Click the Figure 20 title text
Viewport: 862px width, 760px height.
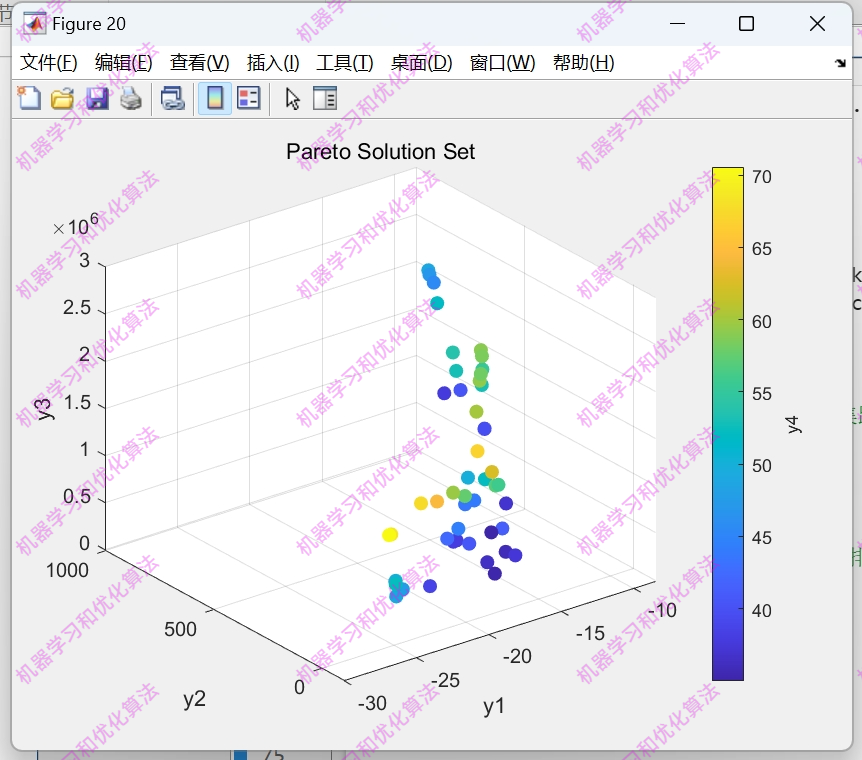[89, 24]
